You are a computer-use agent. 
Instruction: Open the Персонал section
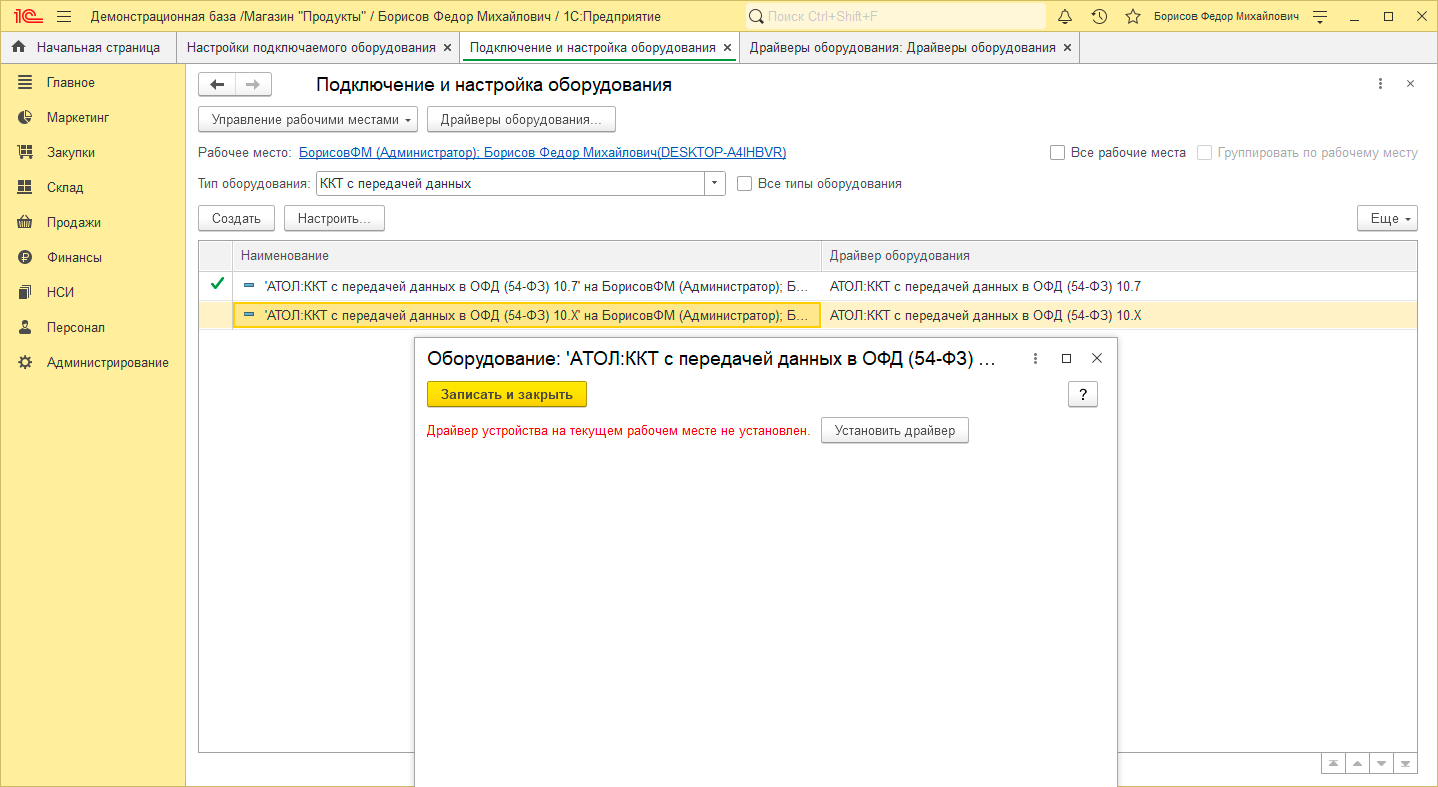pyautogui.click(x=76, y=327)
